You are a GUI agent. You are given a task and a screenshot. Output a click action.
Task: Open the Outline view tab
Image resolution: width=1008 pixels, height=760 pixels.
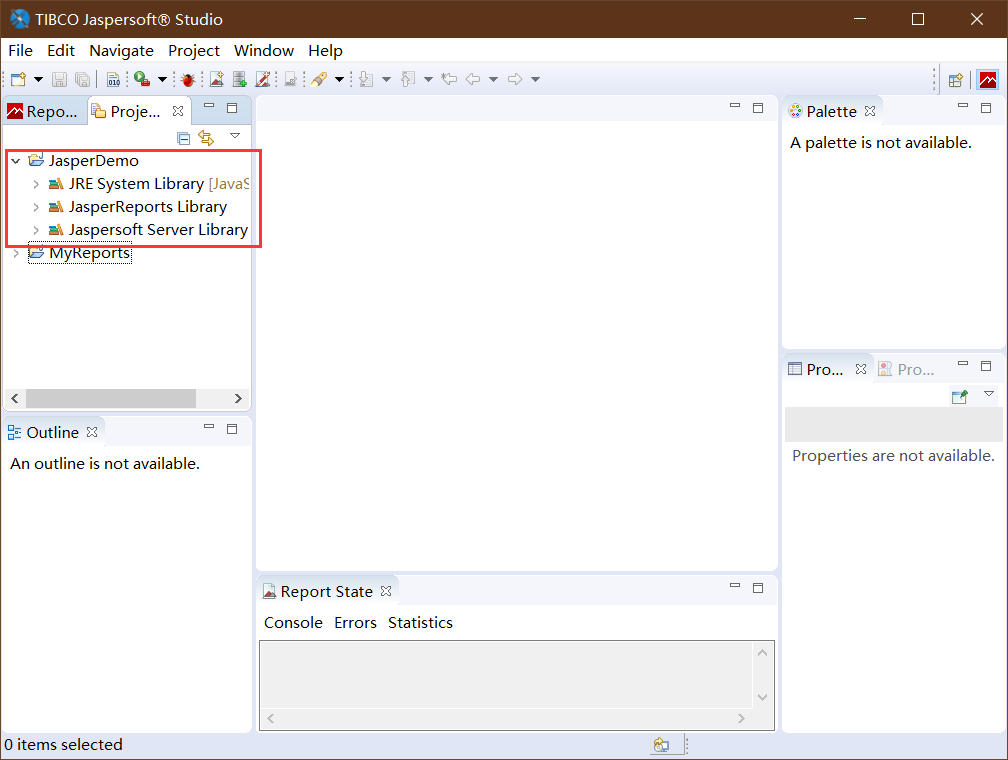(x=54, y=430)
